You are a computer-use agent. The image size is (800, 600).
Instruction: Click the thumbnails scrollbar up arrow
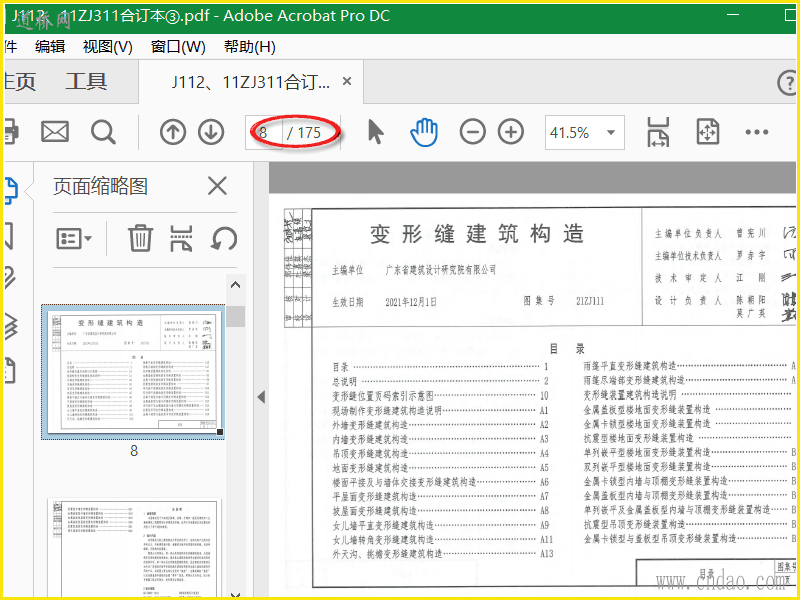click(235, 285)
